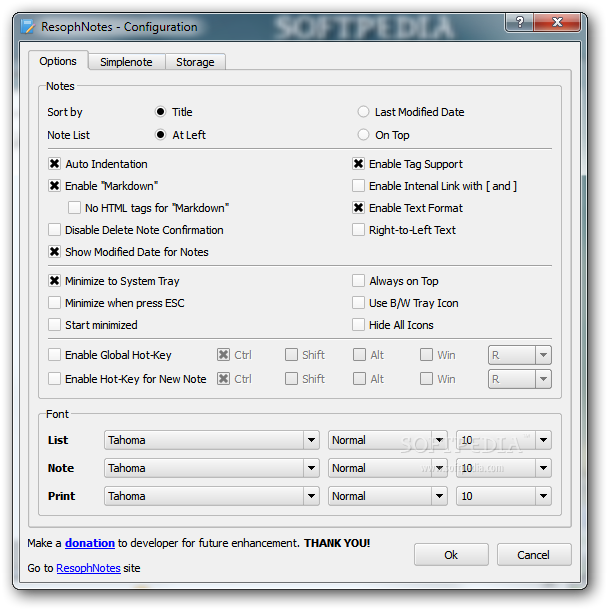Open Note font size dropdown
The image size is (608, 610).
(x=504, y=468)
